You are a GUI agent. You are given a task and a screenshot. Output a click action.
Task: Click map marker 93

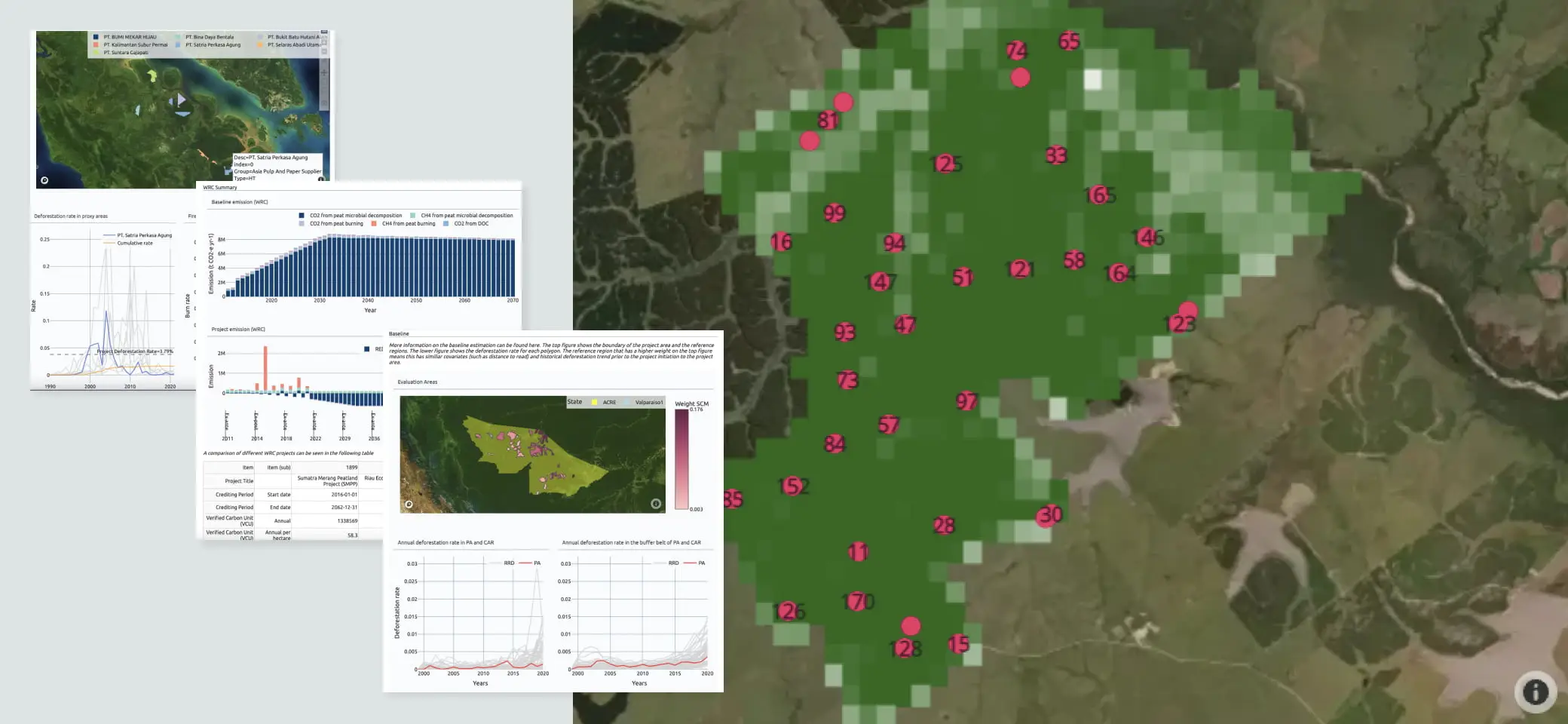(845, 332)
